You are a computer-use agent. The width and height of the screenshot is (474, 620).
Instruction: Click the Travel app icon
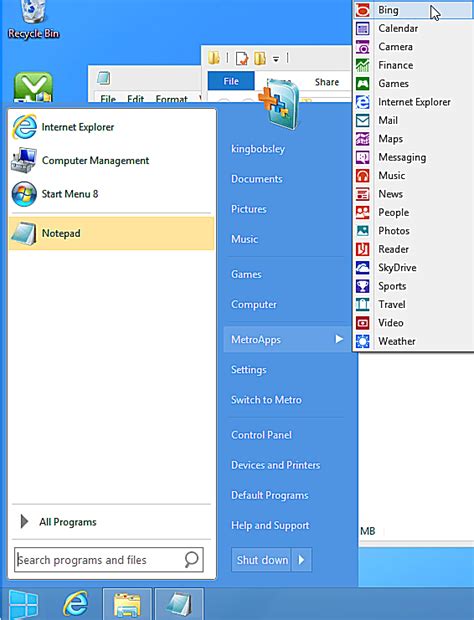[x=363, y=304]
